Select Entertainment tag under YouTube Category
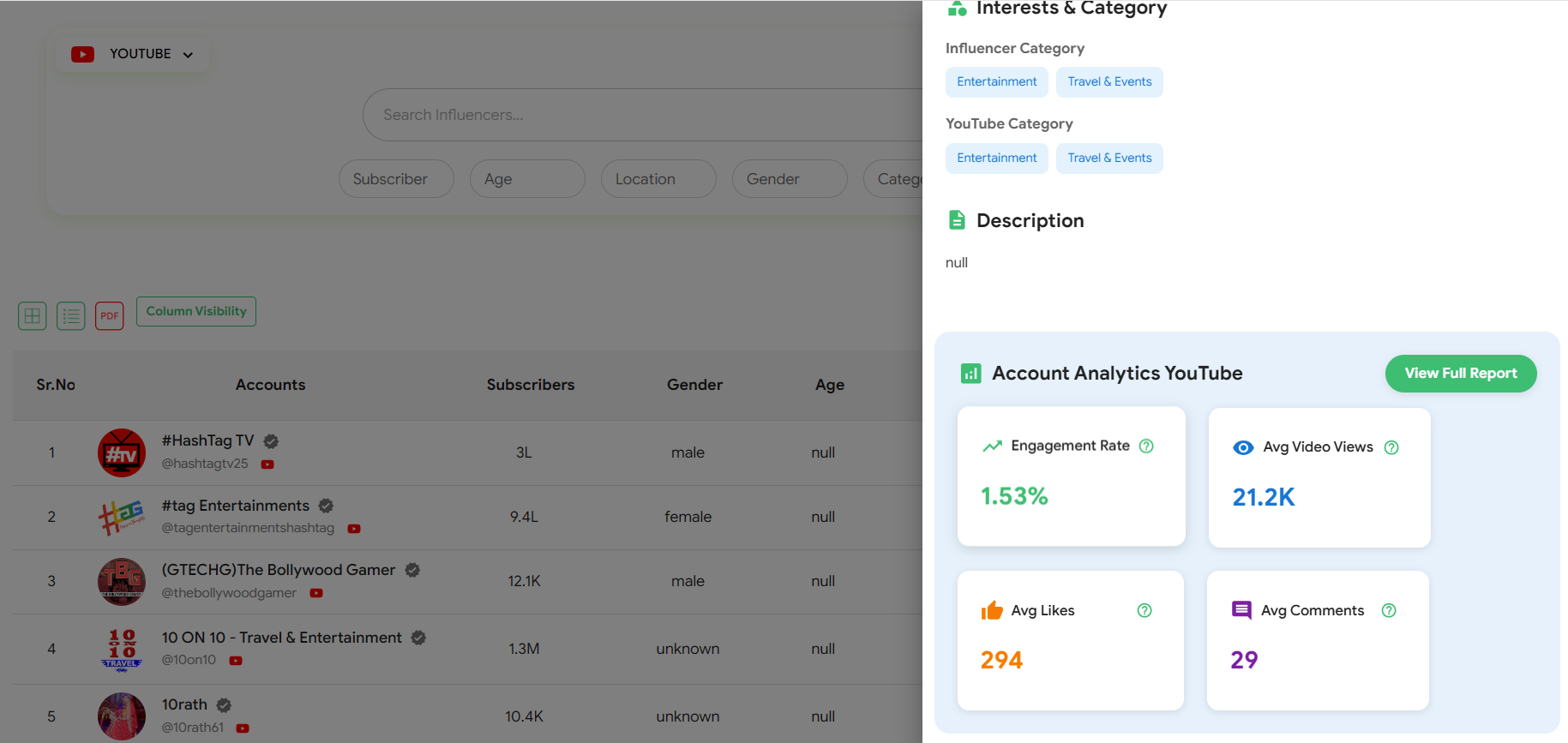 coord(997,159)
